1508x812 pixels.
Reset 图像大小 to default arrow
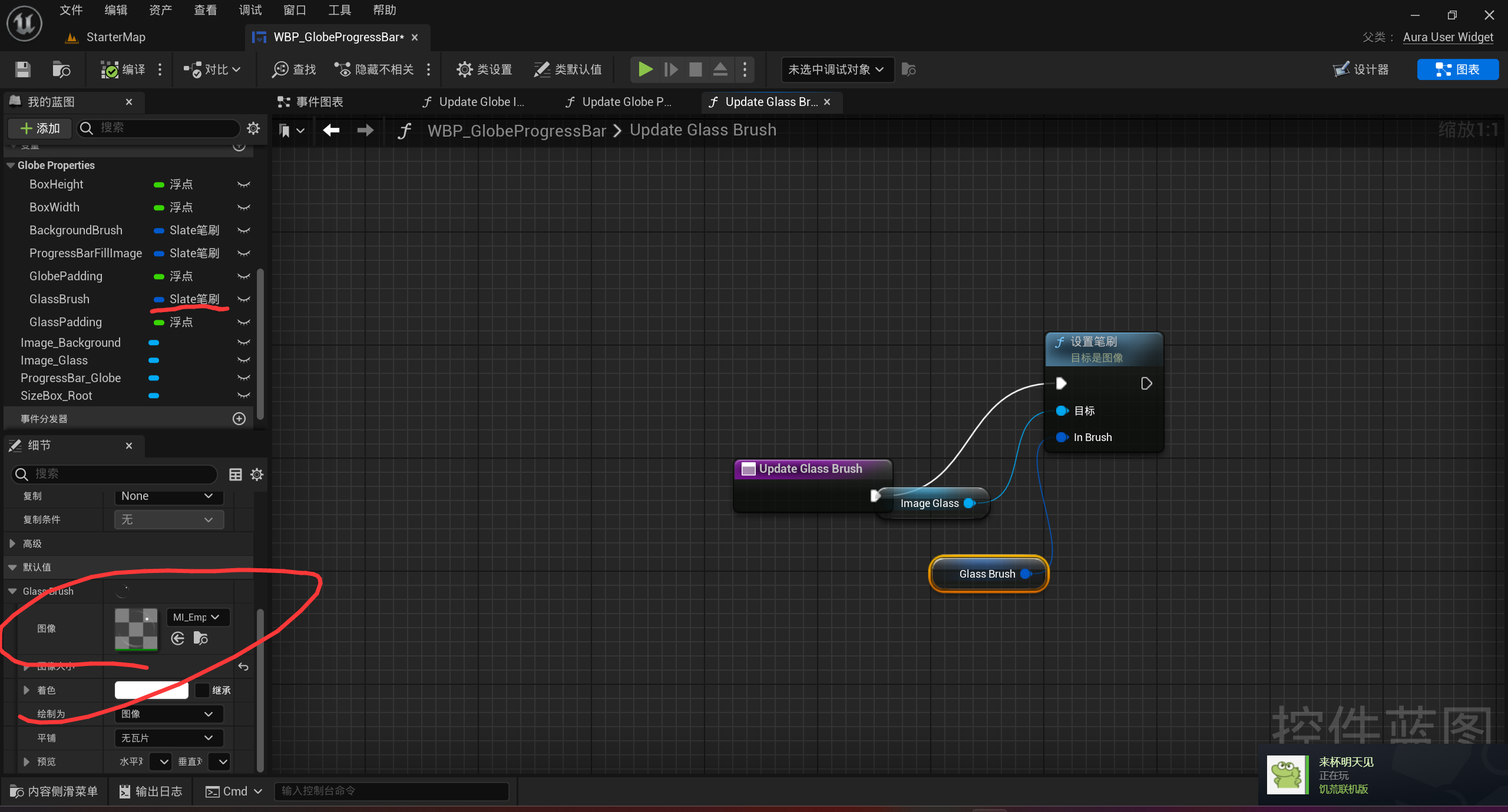coord(243,667)
